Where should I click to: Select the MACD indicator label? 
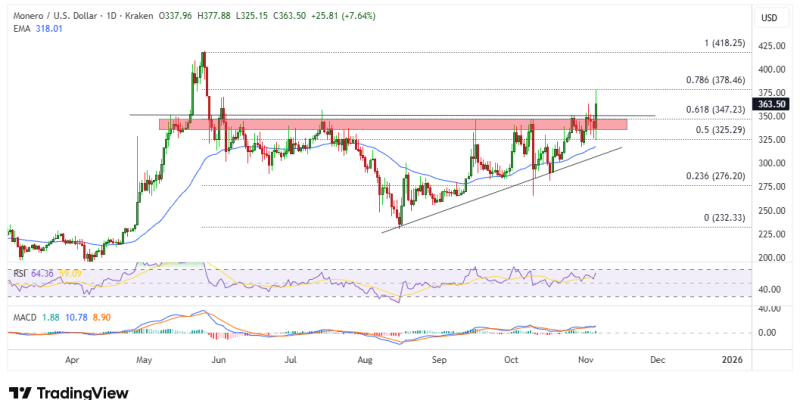22,317
